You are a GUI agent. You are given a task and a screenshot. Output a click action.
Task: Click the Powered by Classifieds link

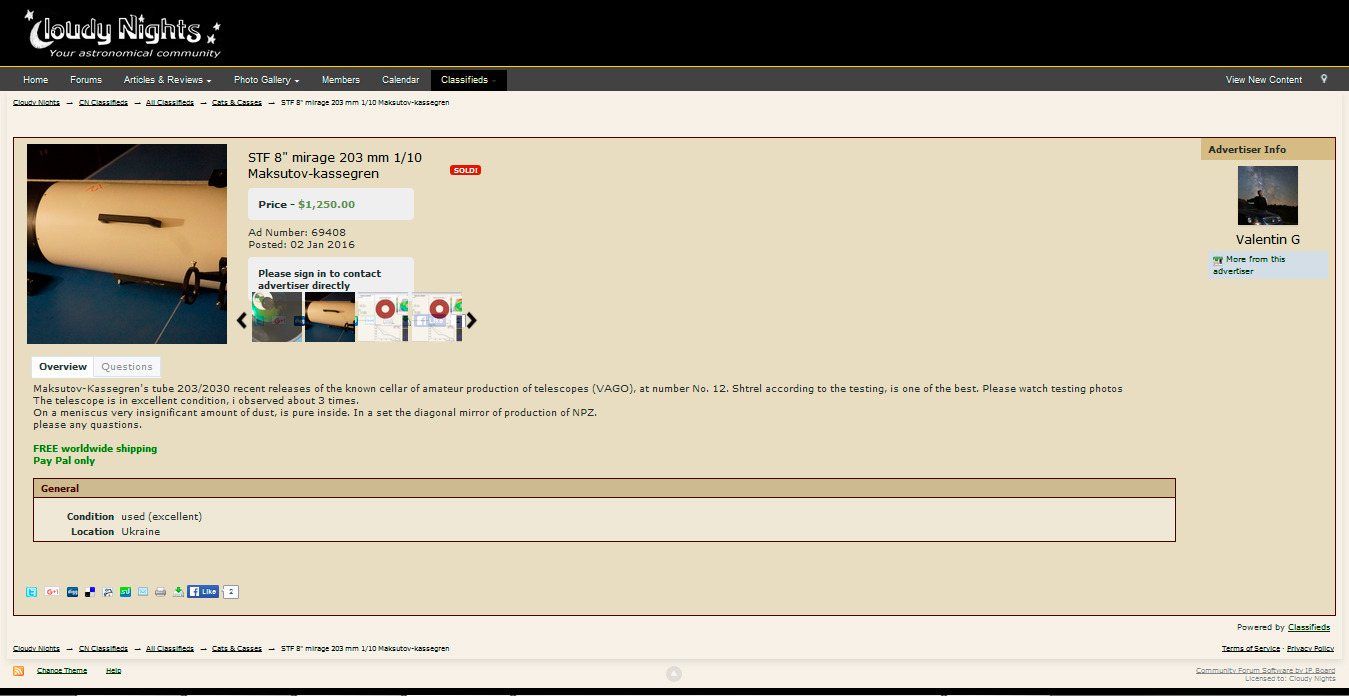[x=1309, y=628]
